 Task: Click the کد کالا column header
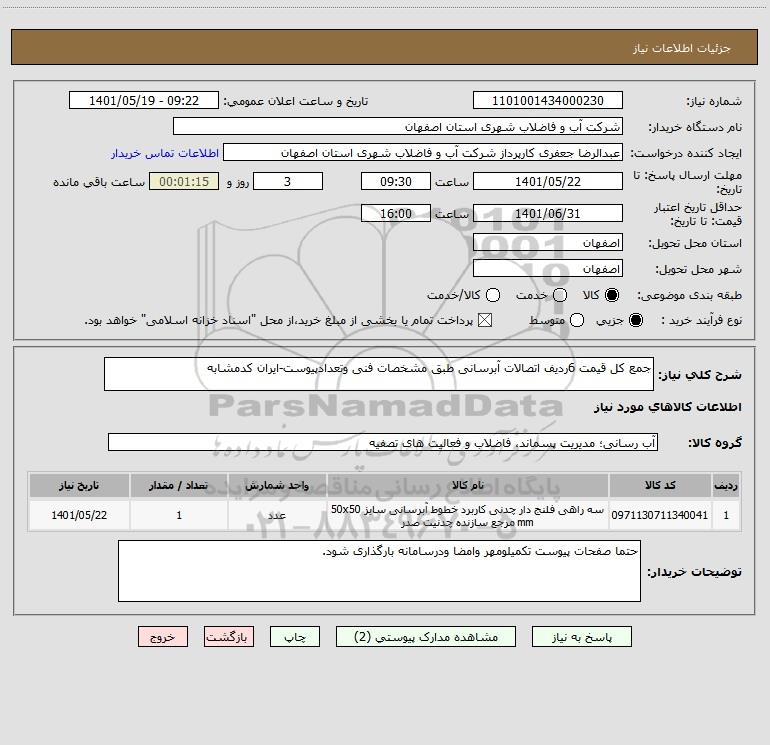pyautogui.click(x=660, y=485)
